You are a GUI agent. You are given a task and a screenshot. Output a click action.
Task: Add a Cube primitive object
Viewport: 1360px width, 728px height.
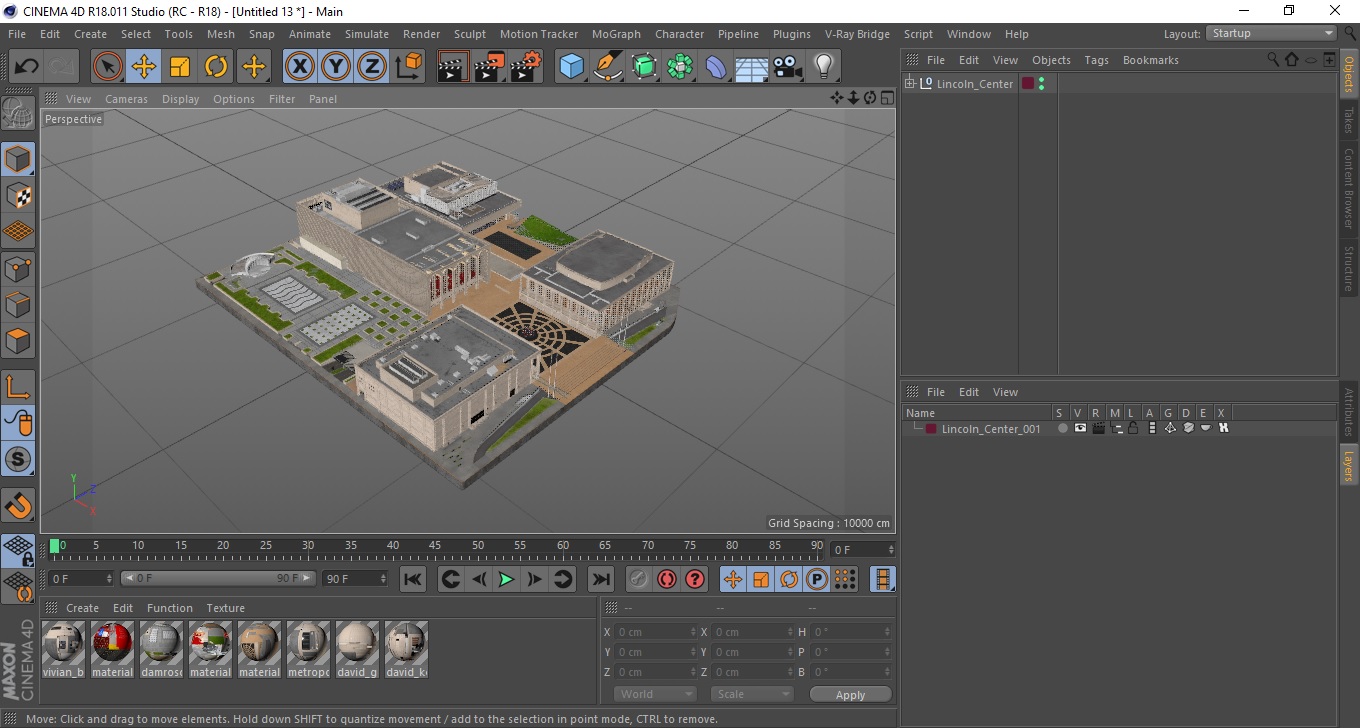pos(571,67)
